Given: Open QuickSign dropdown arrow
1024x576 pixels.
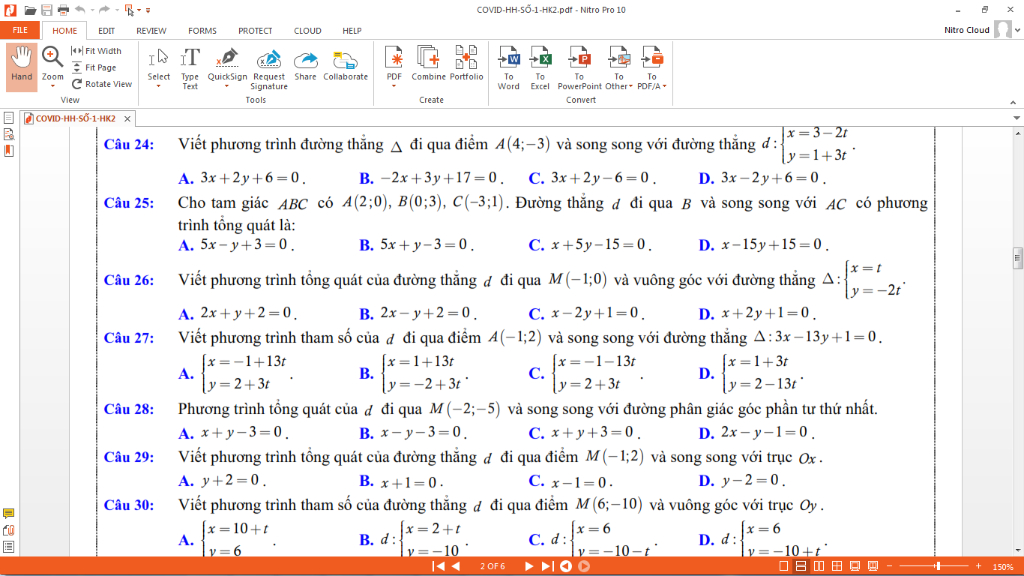Looking at the screenshot, I should [x=227, y=86].
